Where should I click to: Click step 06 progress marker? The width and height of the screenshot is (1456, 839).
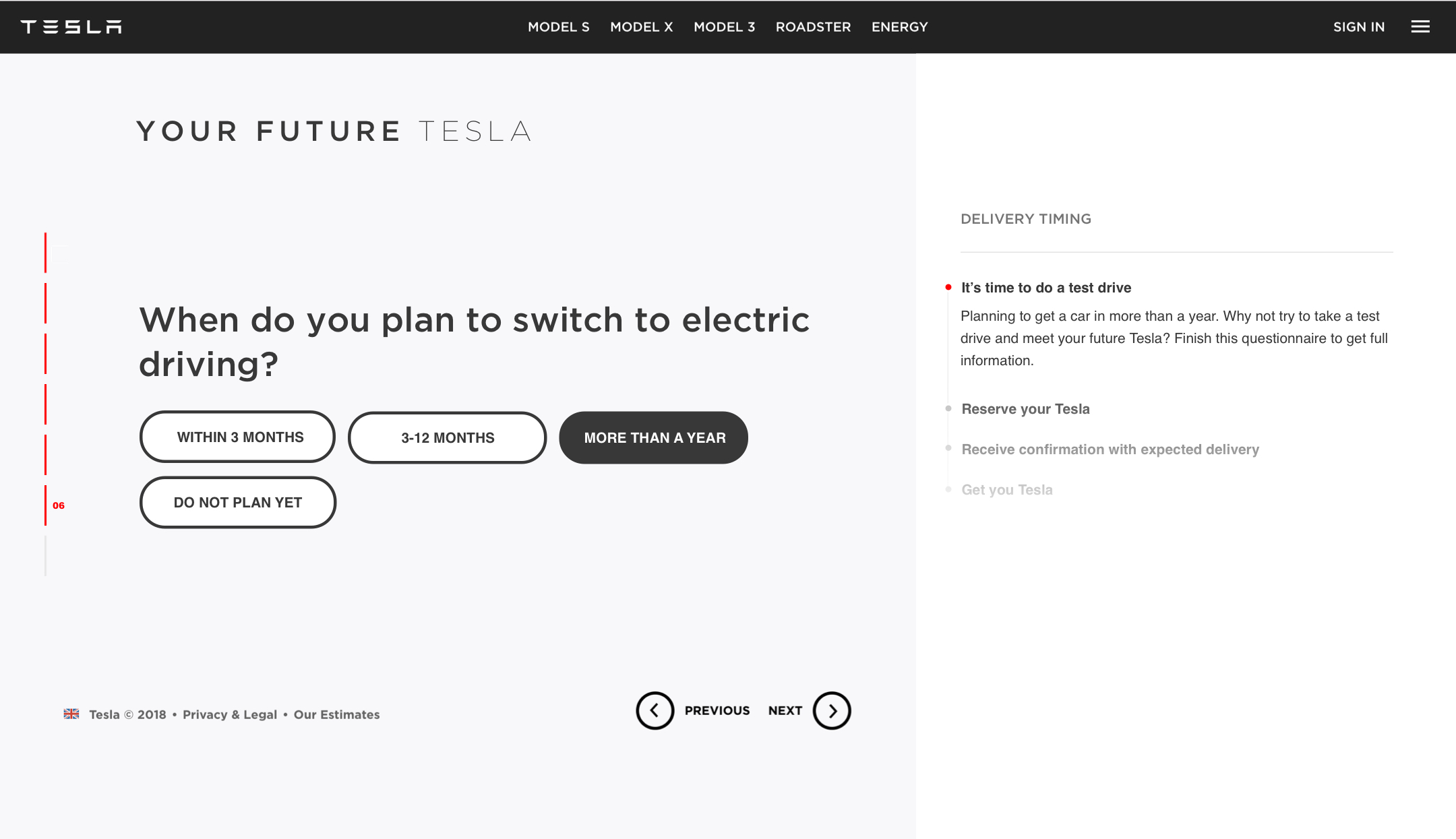(x=58, y=505)
